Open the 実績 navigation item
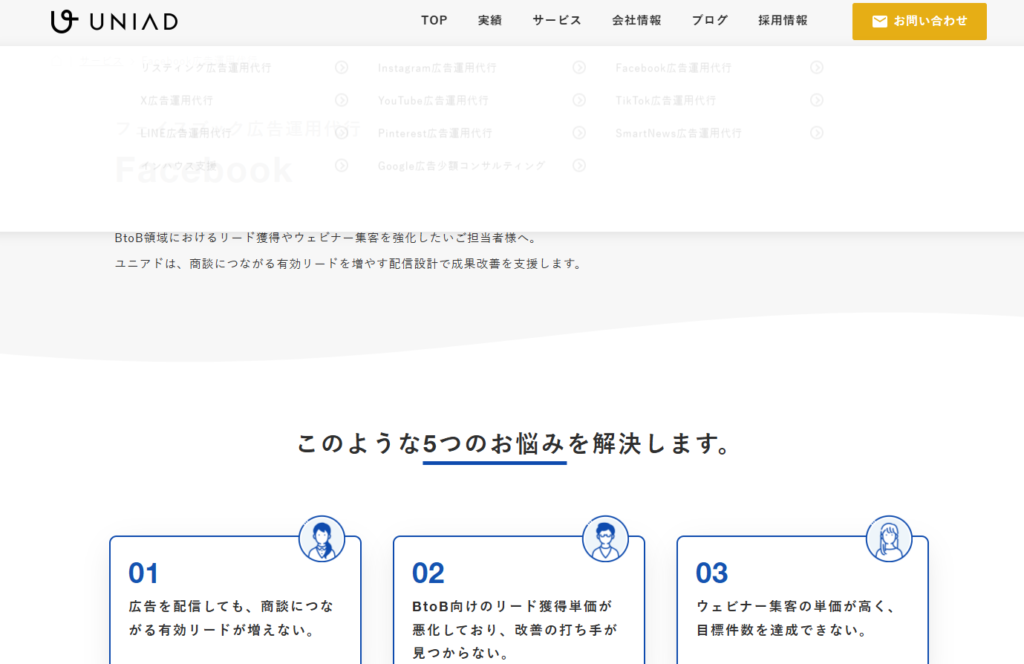 pyautogui.click(x=489, y=20)
